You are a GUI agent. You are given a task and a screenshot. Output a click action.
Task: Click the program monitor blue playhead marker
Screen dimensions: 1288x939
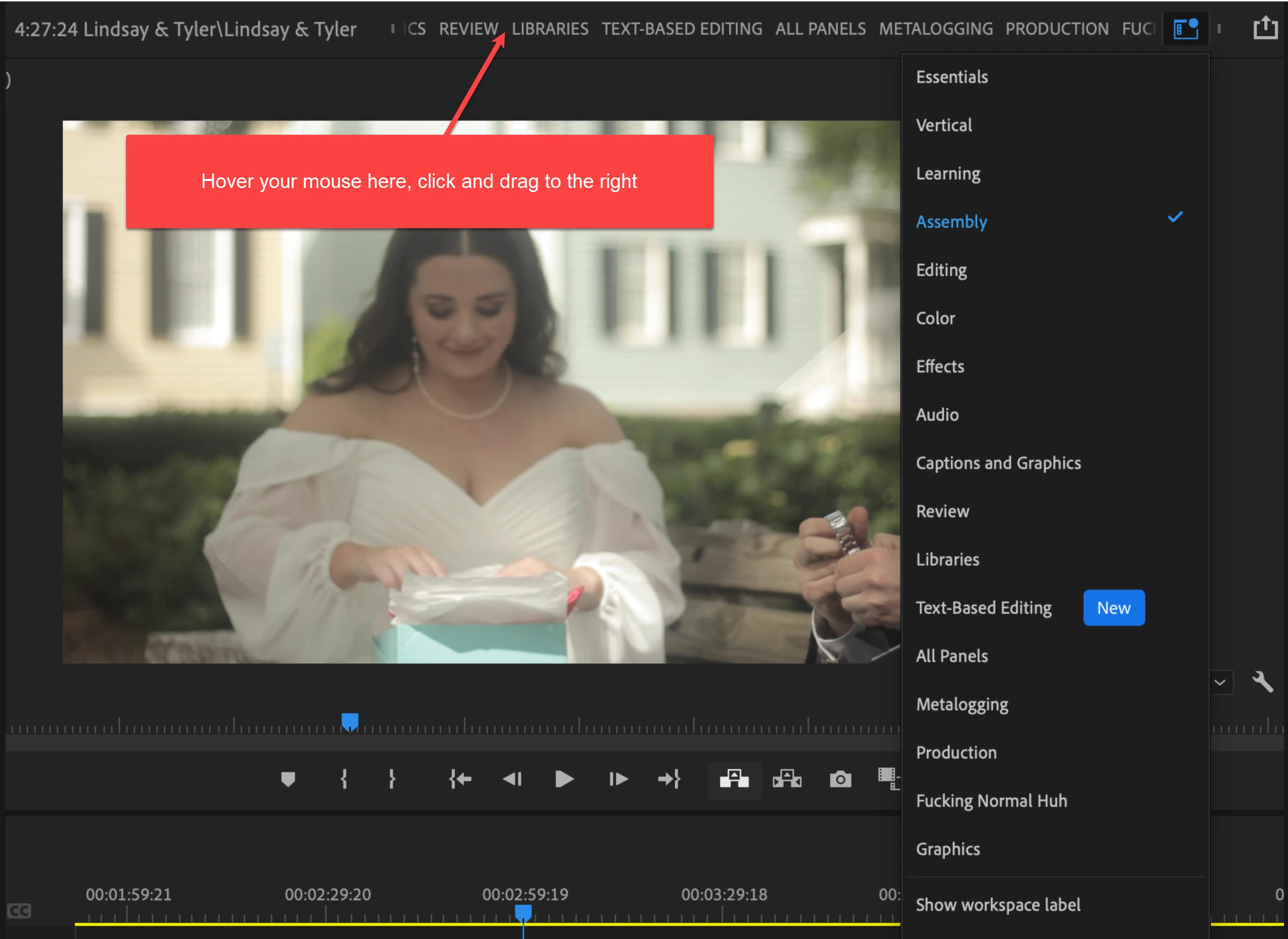pos(349,721)
